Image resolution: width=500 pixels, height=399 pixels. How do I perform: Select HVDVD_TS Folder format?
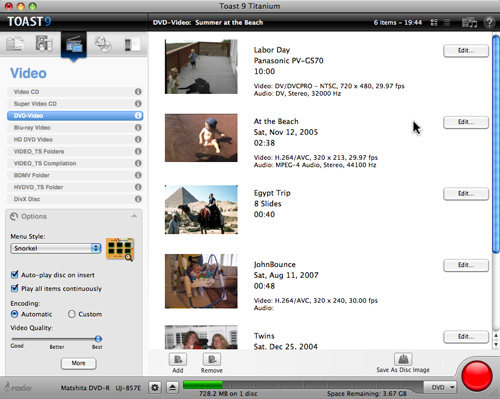coord(75,187)
